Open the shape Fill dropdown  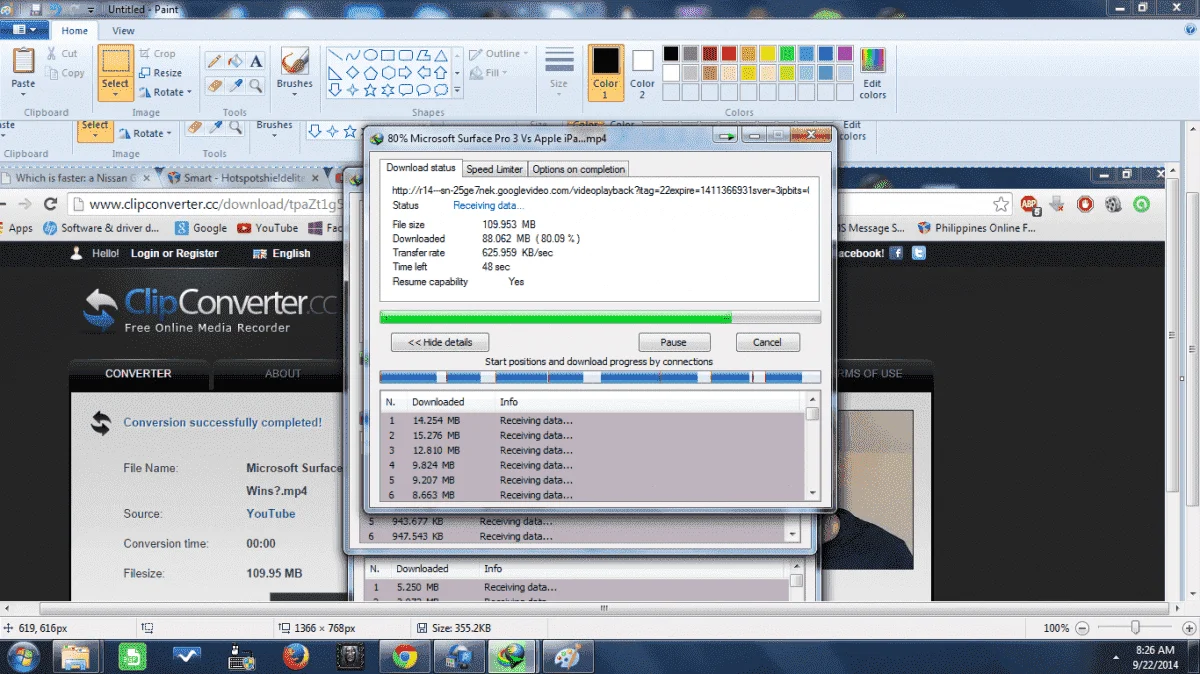tap(490, 73)
